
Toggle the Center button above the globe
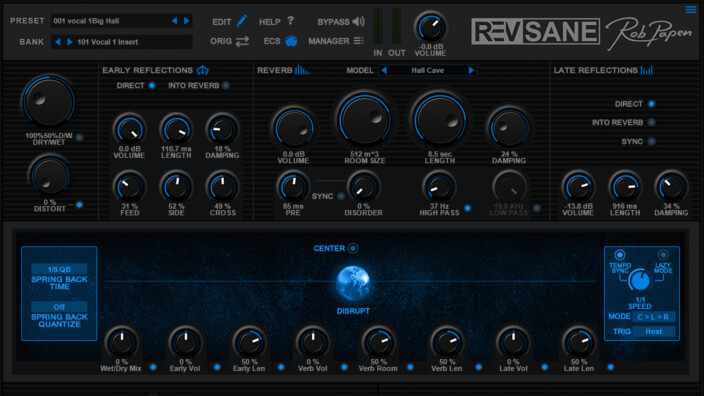353,248
